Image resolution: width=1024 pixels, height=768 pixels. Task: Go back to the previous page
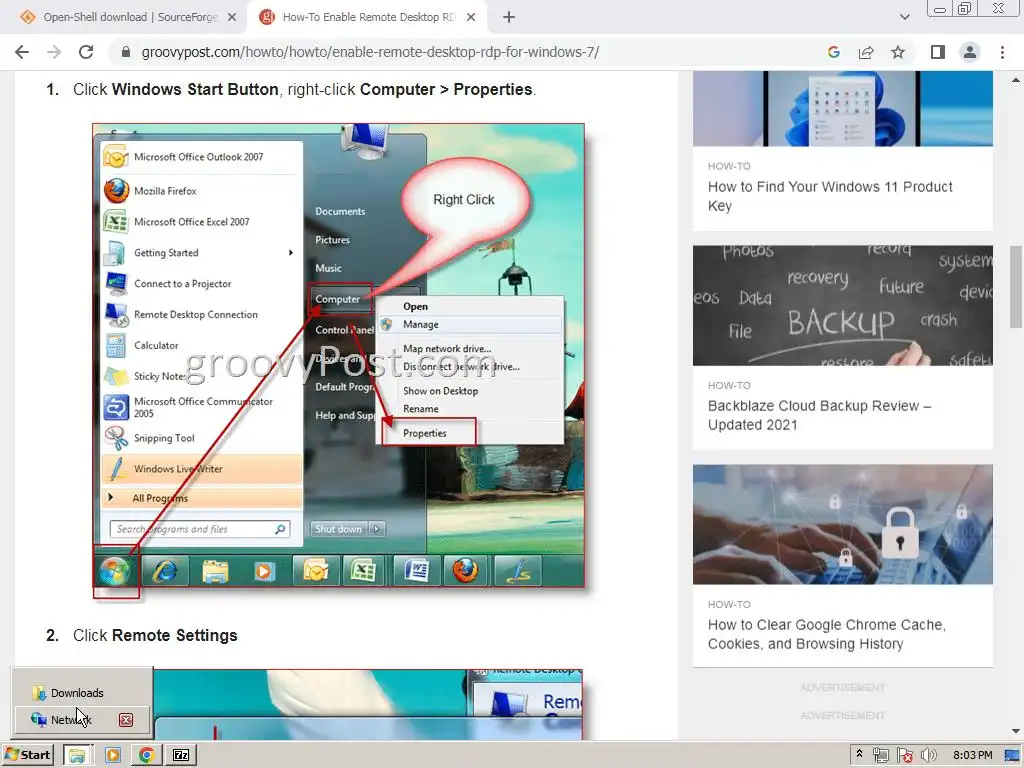click(22, 52)
